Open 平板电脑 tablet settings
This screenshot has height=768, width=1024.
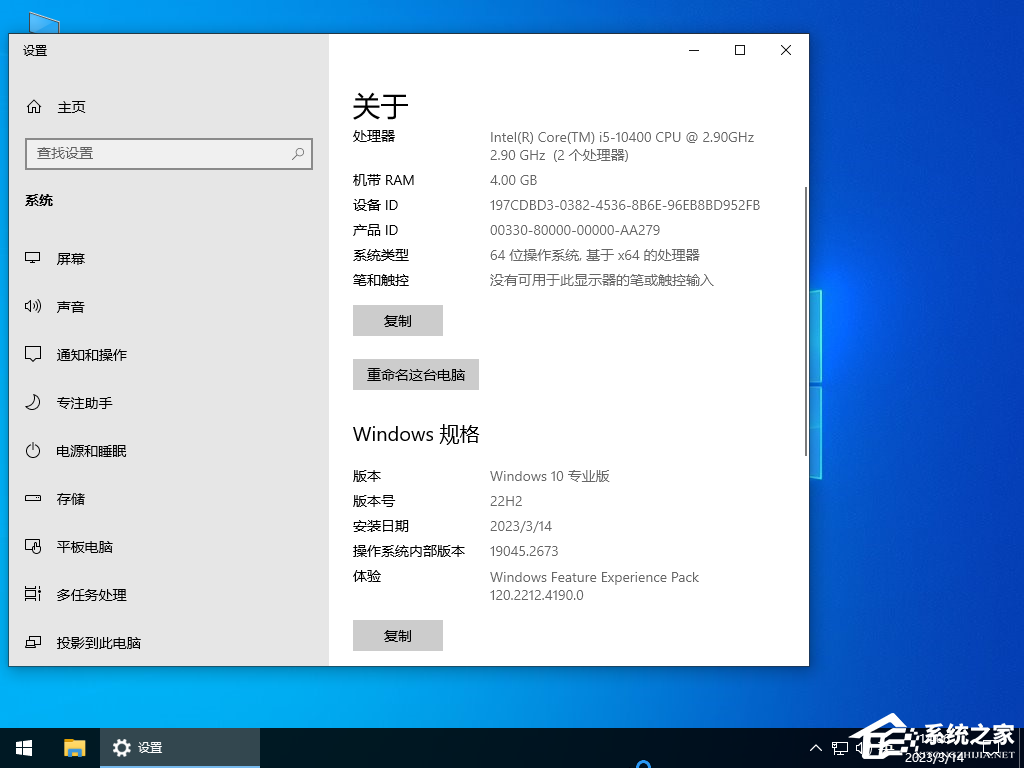coord(85,546)
